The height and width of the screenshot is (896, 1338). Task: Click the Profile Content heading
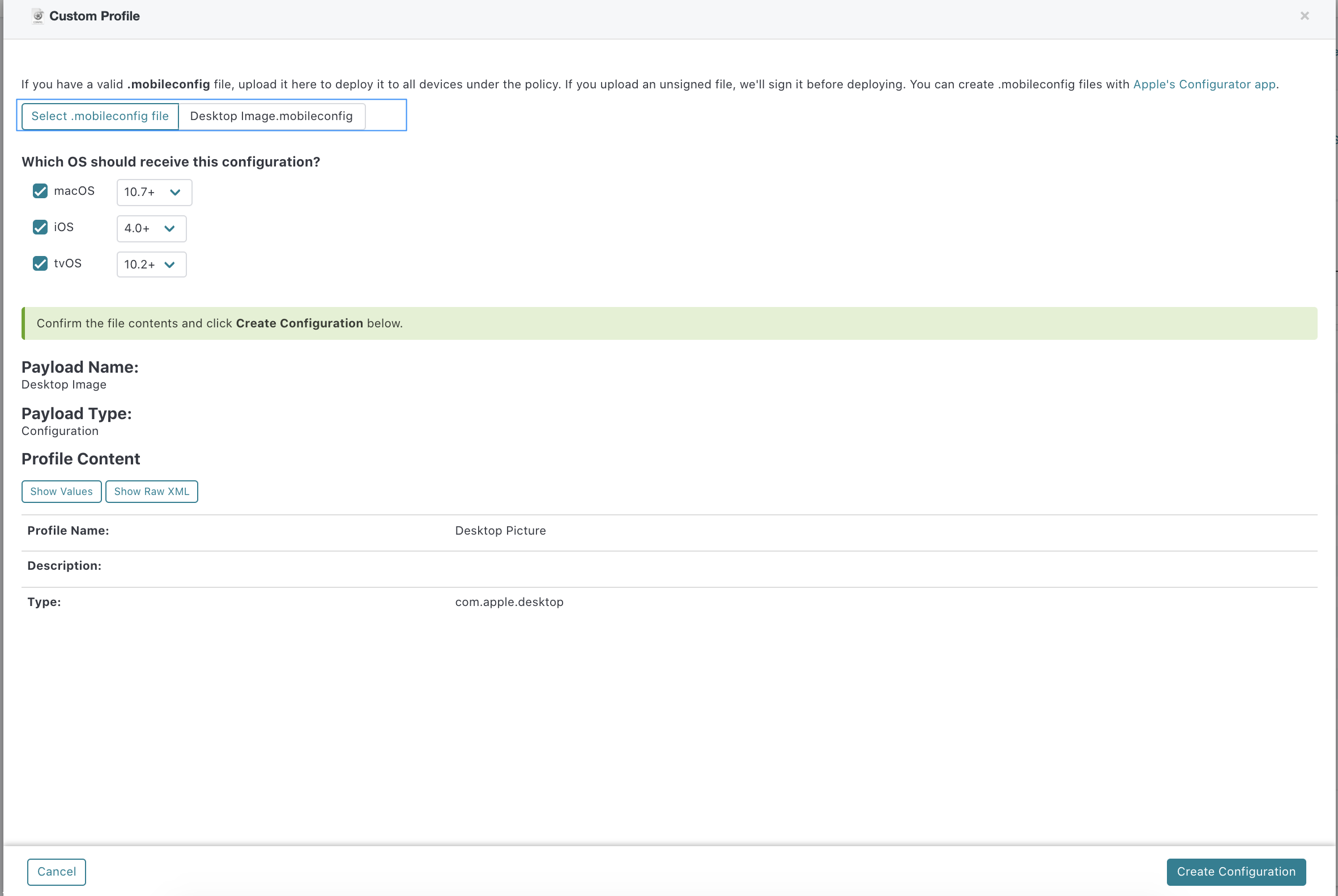(x=80, y=459)
